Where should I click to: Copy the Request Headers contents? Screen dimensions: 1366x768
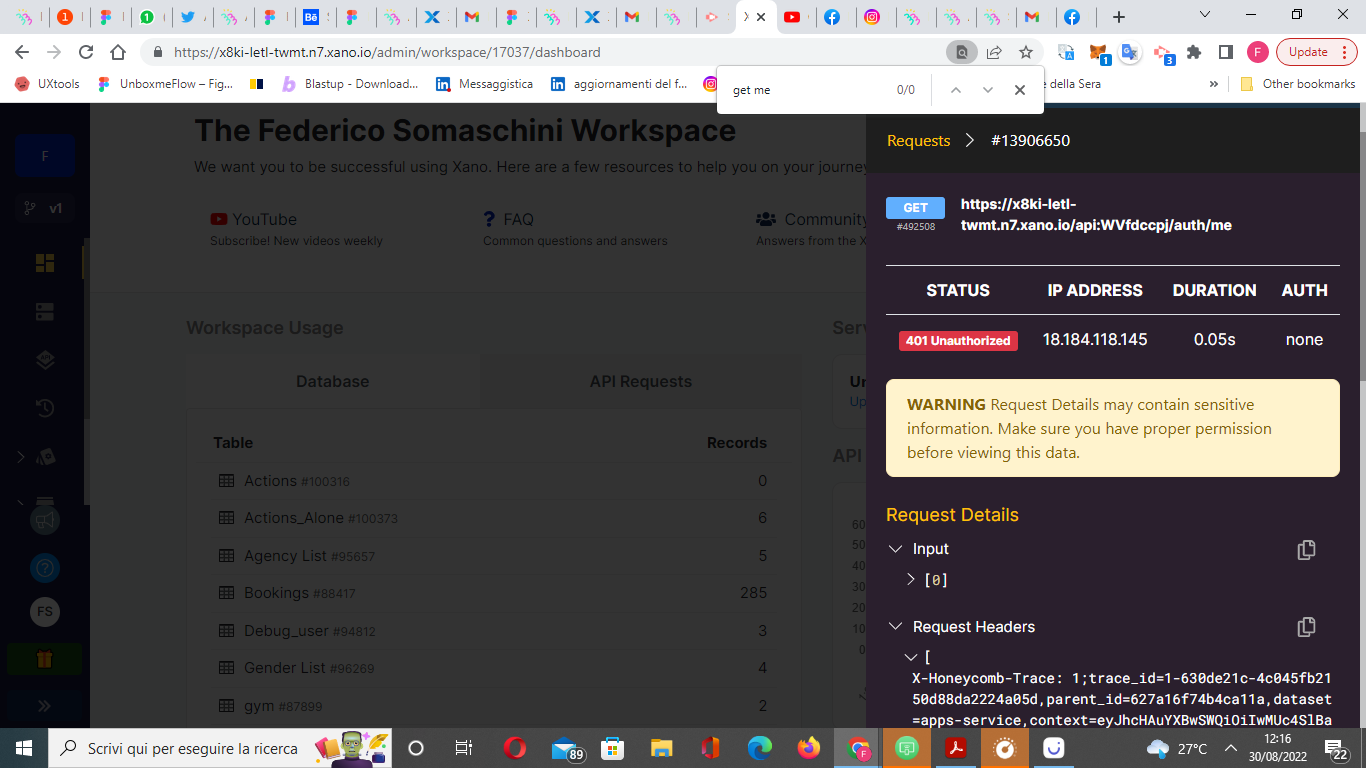[1306, 627]
